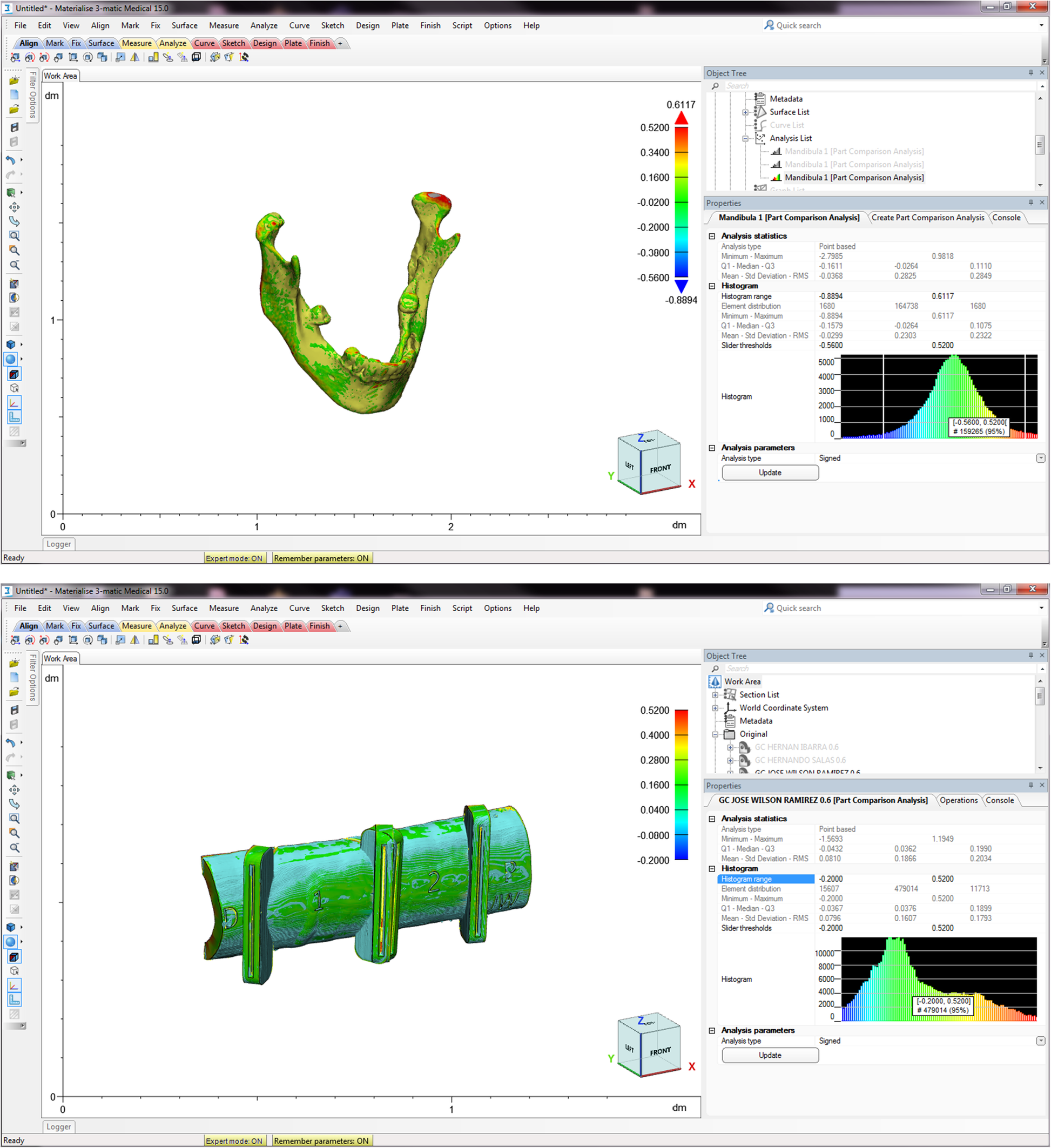Collapse Original folder in bottom Object Tree
Image resolution: width=1051 pixels, height=1148 pixels.
tap(715, 734)
